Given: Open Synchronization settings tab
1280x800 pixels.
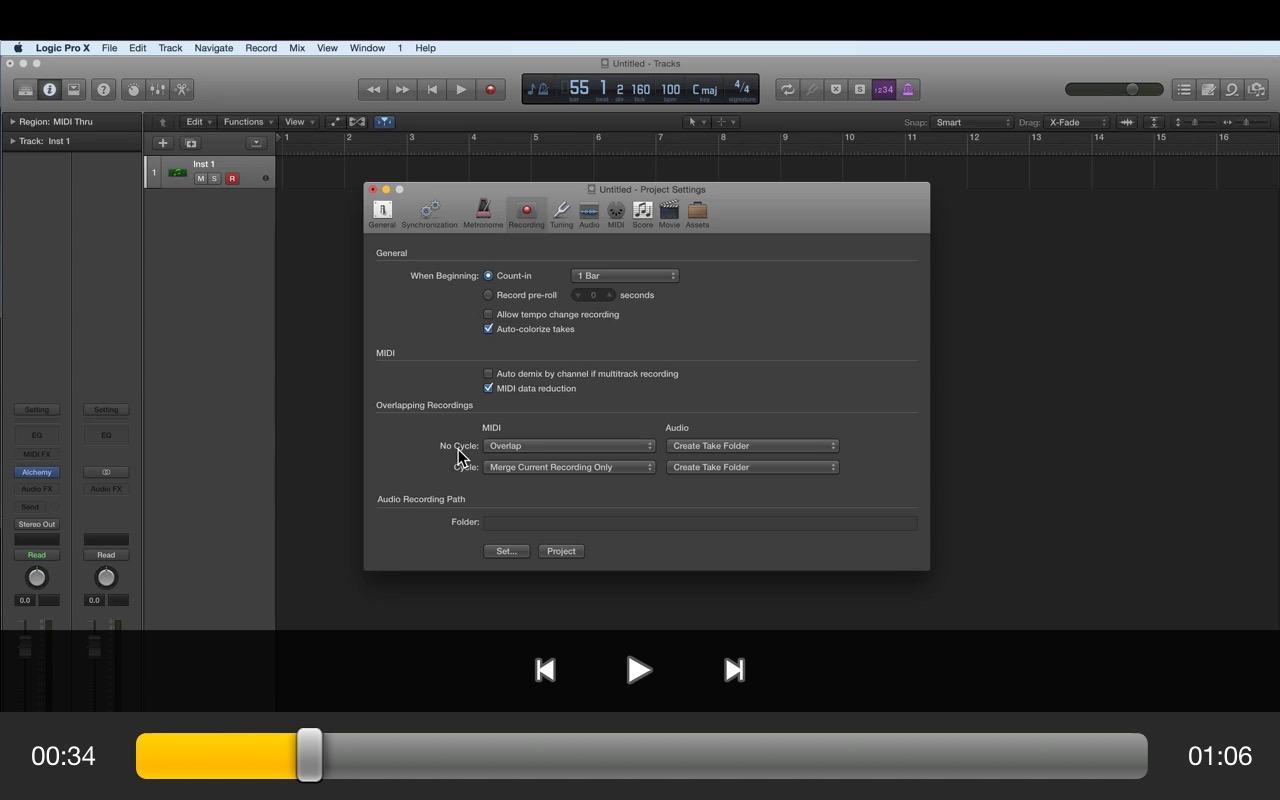Looking at the screenshot, I should pyautogui.click(x=429, y=214).
